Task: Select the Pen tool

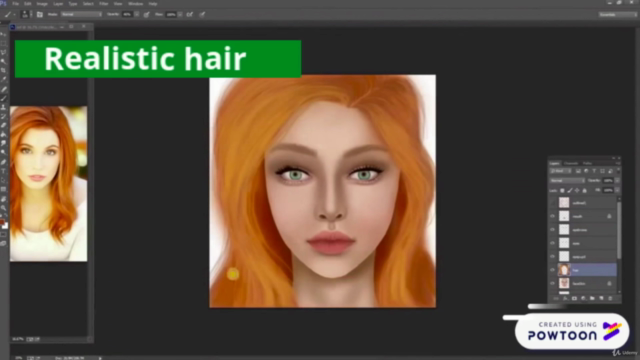Action: (x=4, y=162)
